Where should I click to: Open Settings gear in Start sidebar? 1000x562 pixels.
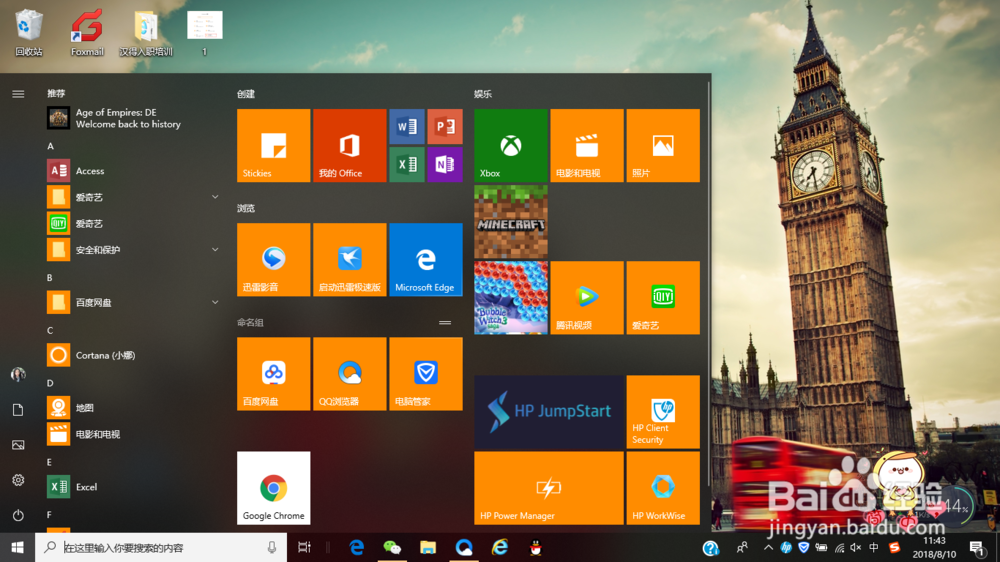click(x=18, y=480)
